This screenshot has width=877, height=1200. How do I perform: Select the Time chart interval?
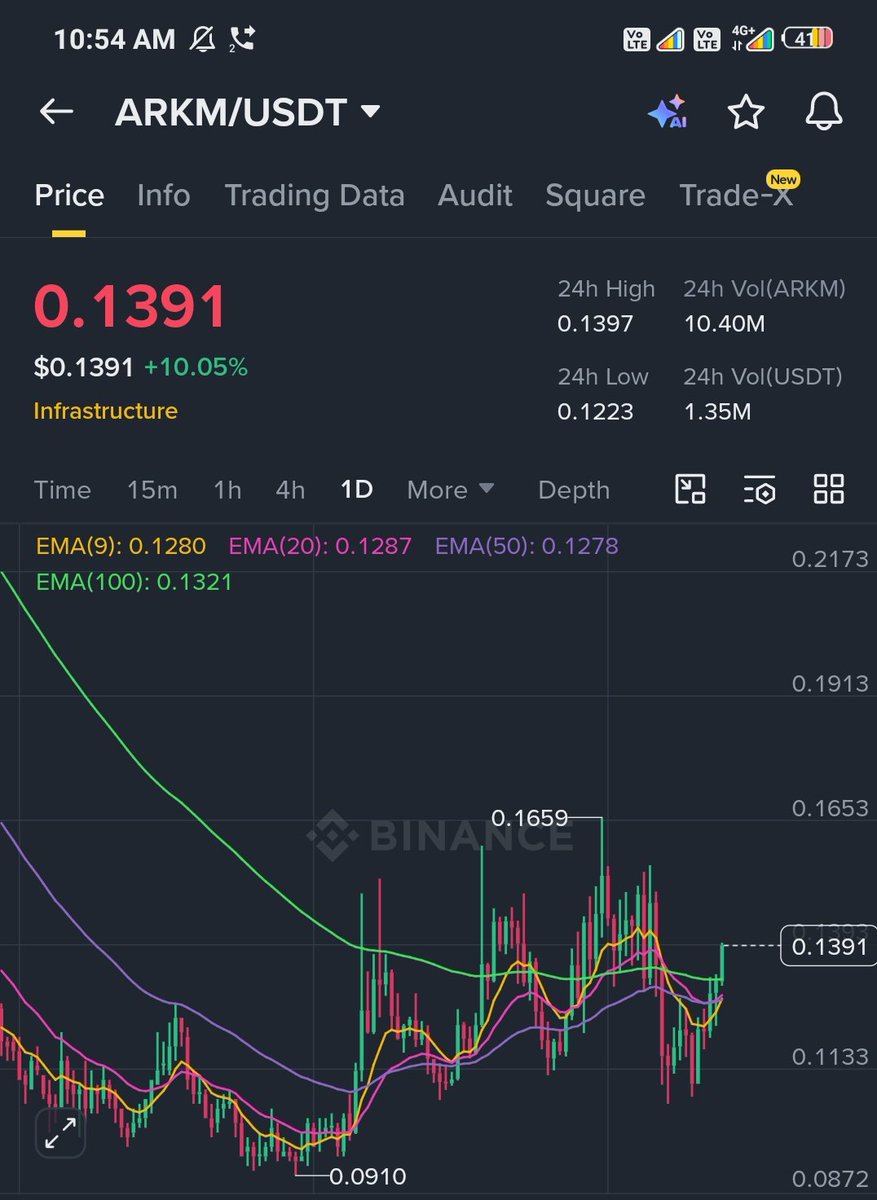tap(62, 490)
